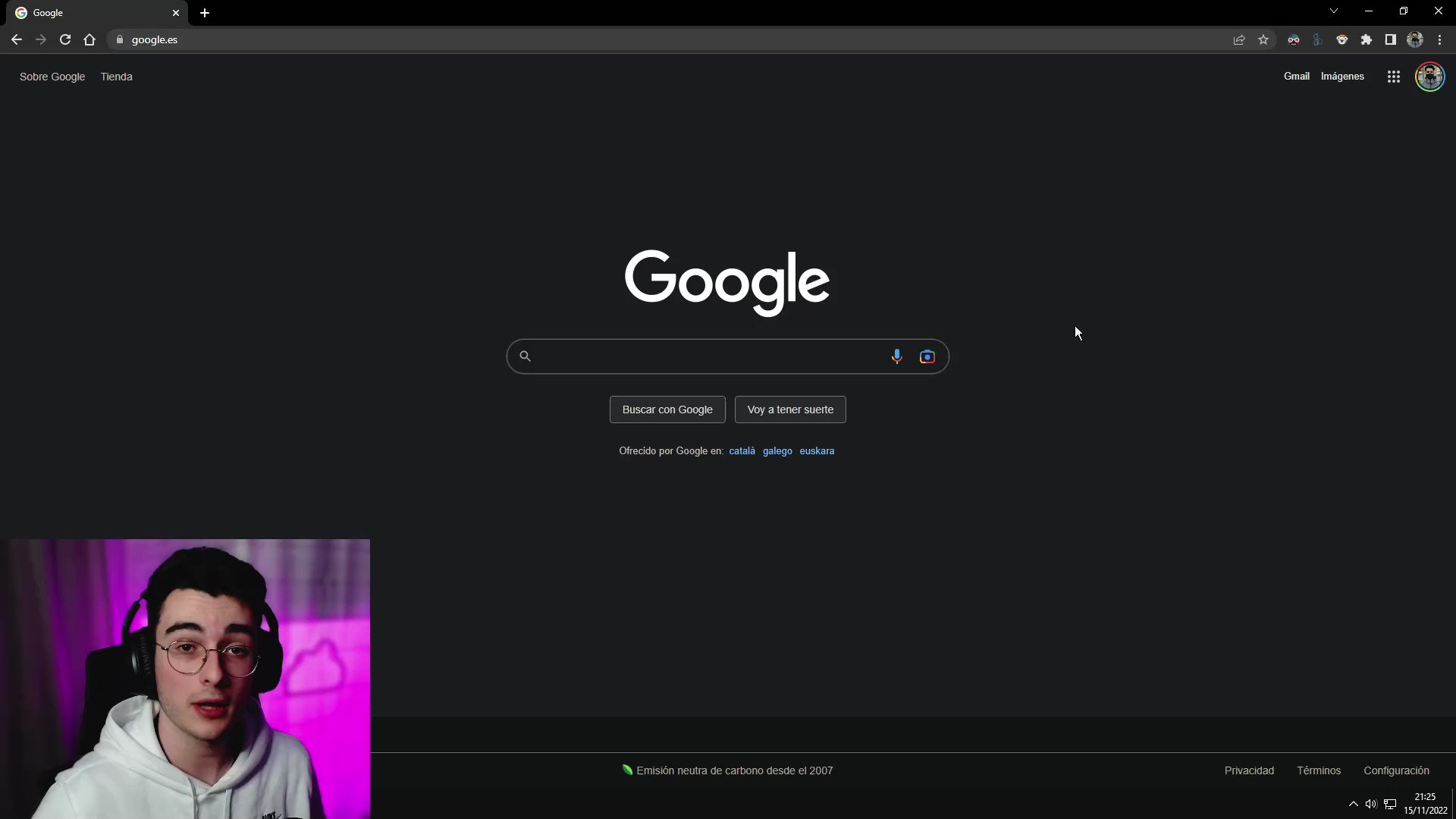
Task: Switch language to euskara
Action: tap(817, 451)
